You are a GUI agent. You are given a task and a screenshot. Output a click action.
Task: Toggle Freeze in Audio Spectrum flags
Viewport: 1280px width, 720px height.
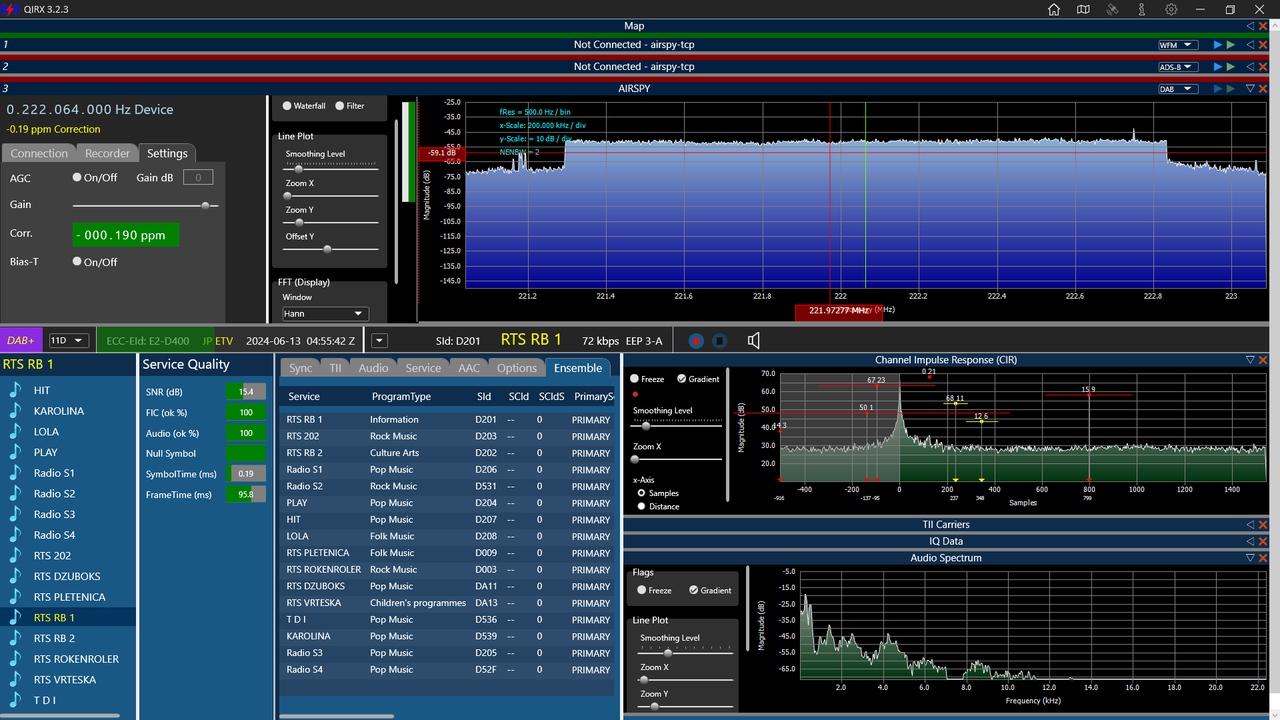641,590
